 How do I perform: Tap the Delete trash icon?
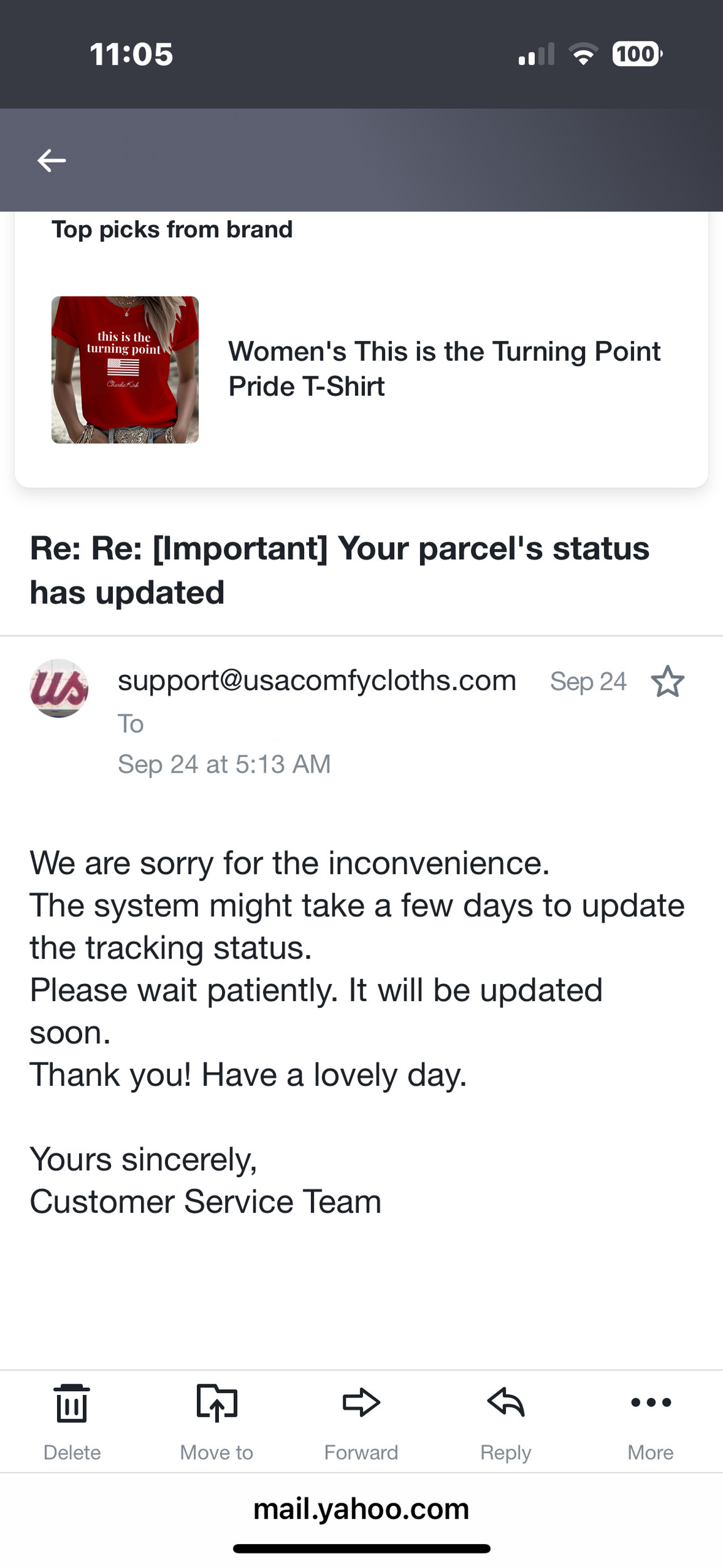[71, 1404]
